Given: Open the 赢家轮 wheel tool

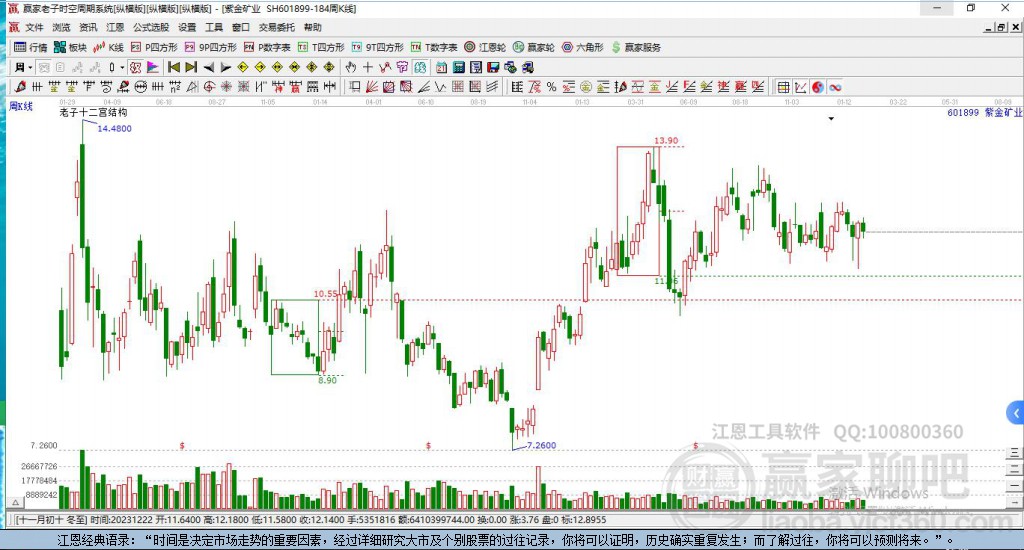Looking at the screenshot, I should tap(534, 47).
